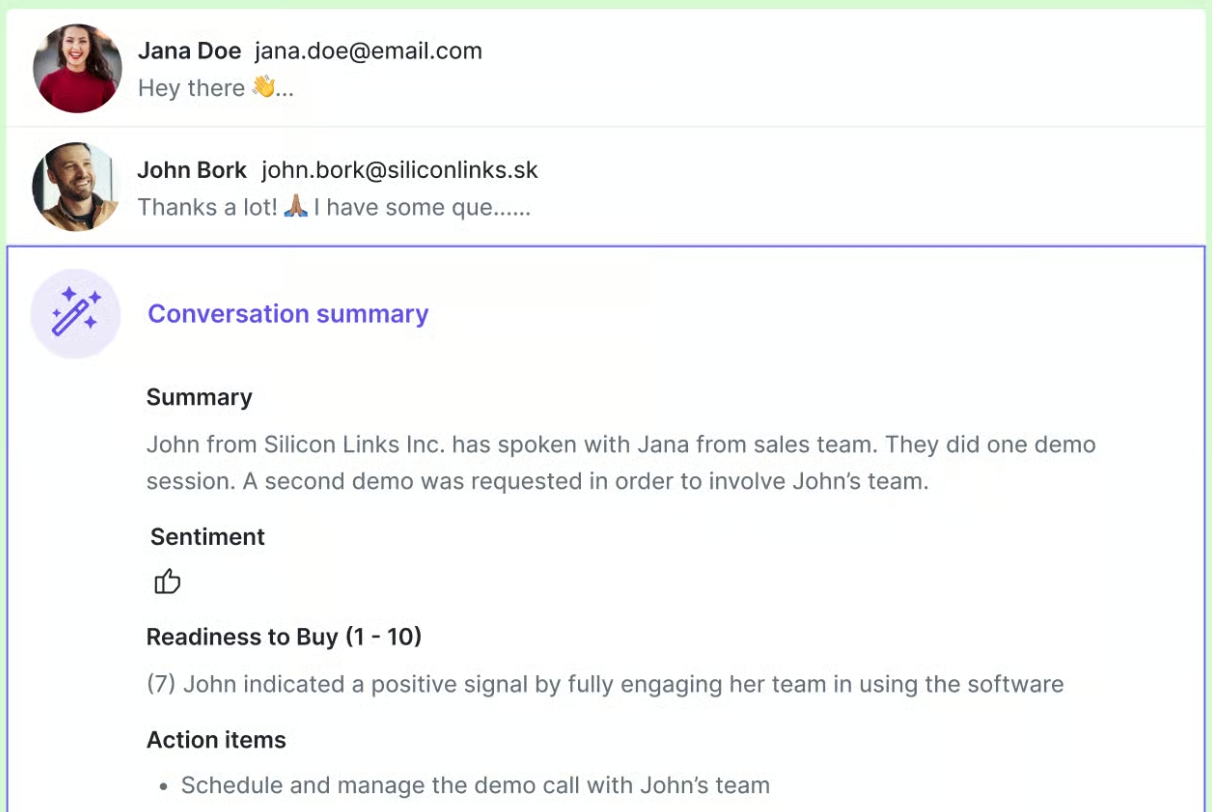Image resolution: width=1212 pixels, height=812 pixels.
Task: Select the Jana Doe sender name
Action: 189,51
